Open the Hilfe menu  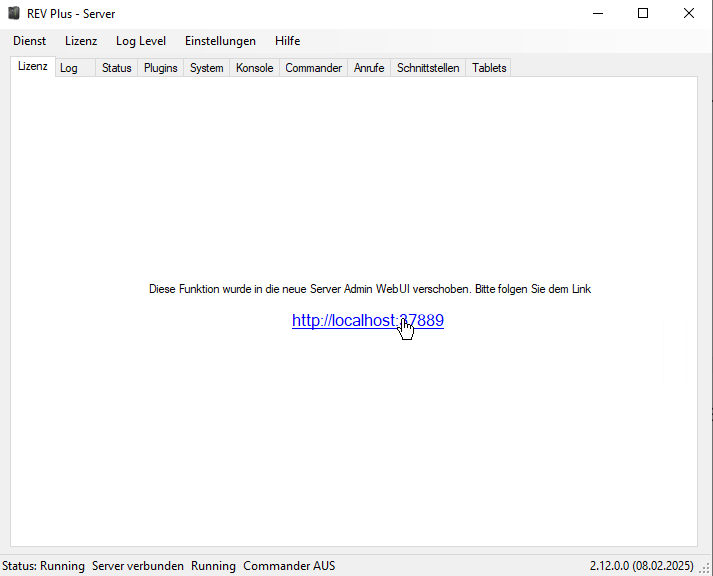coord(287,41)
